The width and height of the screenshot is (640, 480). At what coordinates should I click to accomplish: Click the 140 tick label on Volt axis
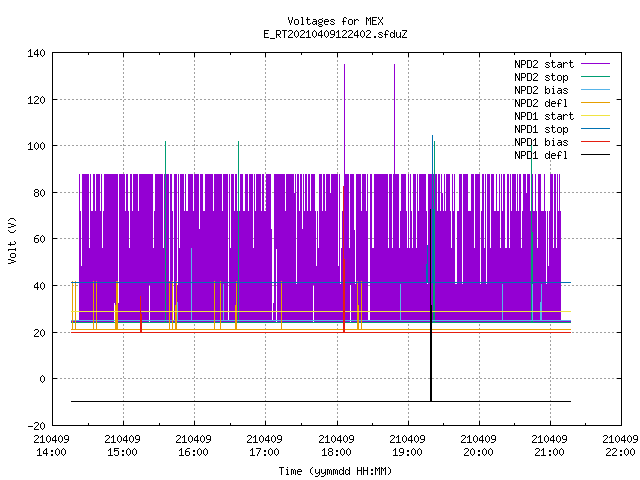pyautogui.click(x=36, y=53)
